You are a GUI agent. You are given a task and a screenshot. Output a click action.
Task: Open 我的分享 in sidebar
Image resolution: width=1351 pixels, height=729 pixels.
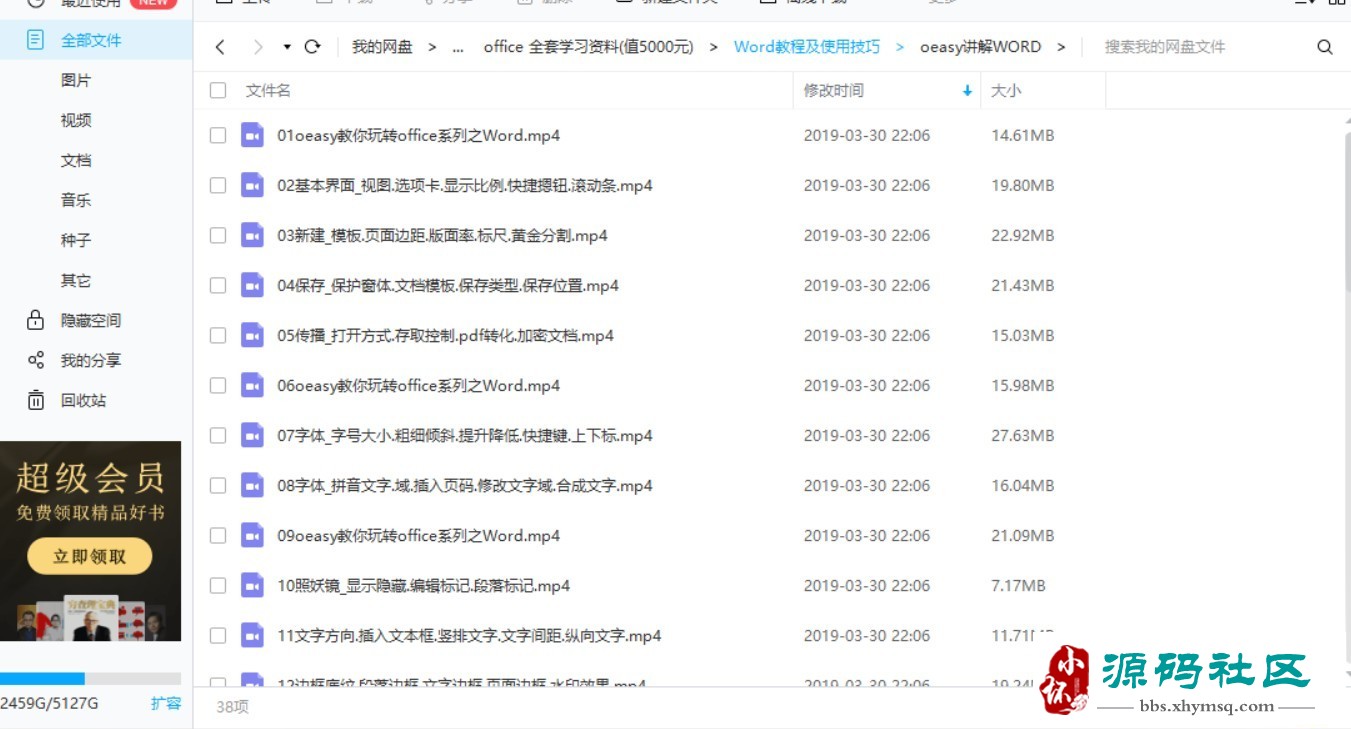pos(91,360)
